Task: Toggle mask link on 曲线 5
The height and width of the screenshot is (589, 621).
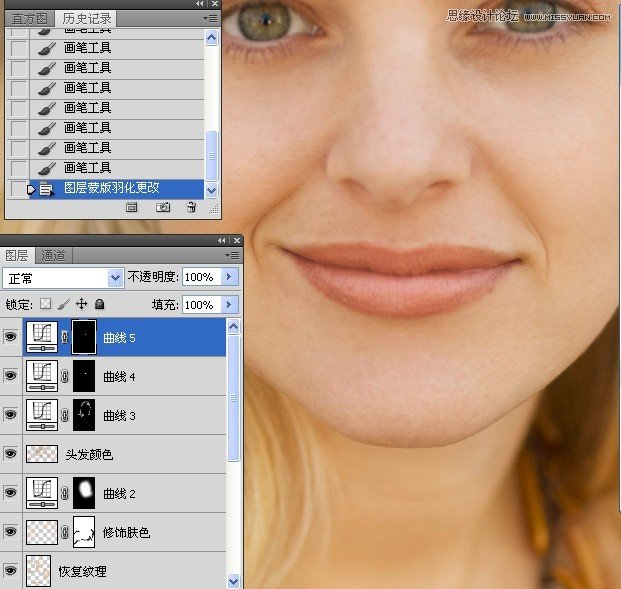Action: click(65, 337)
